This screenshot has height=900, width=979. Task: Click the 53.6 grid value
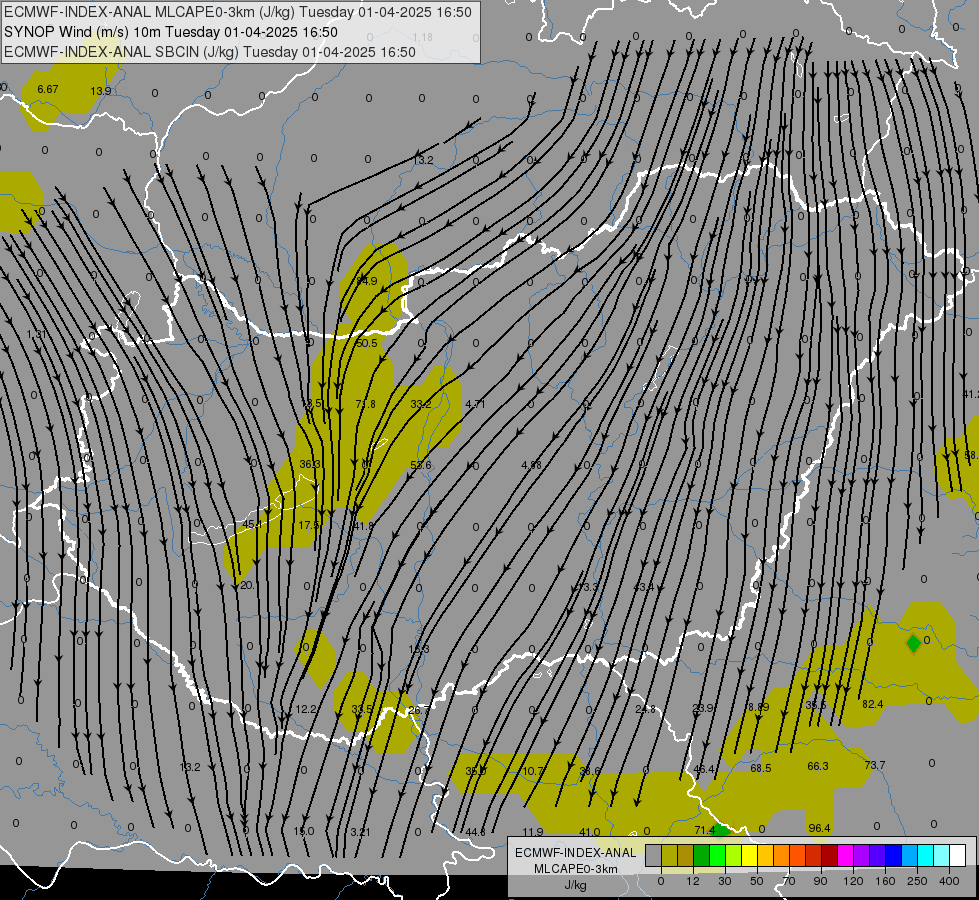point(421,465)
